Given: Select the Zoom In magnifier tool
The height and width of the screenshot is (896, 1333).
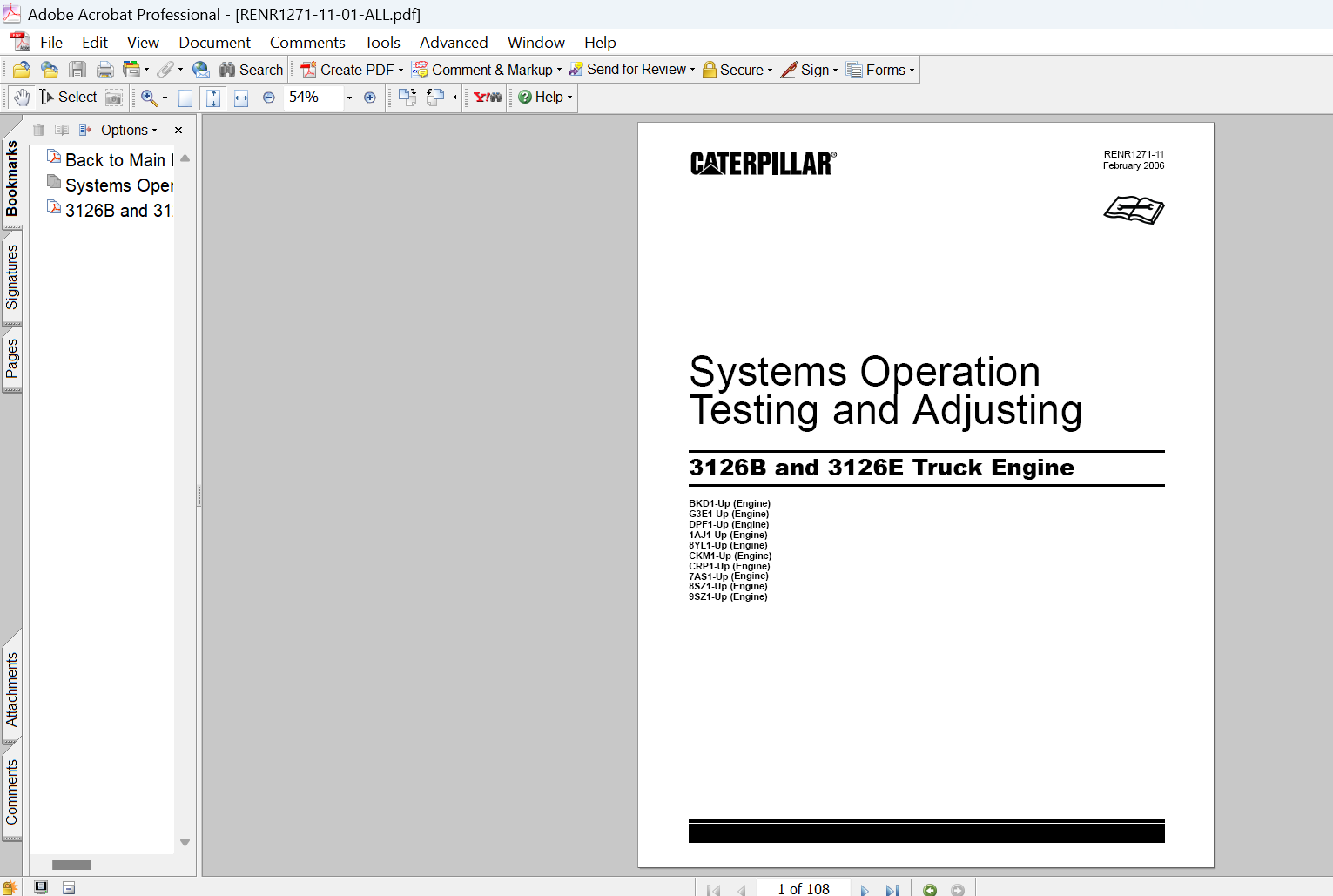Looking at the screenshot, I should [149, 98].
